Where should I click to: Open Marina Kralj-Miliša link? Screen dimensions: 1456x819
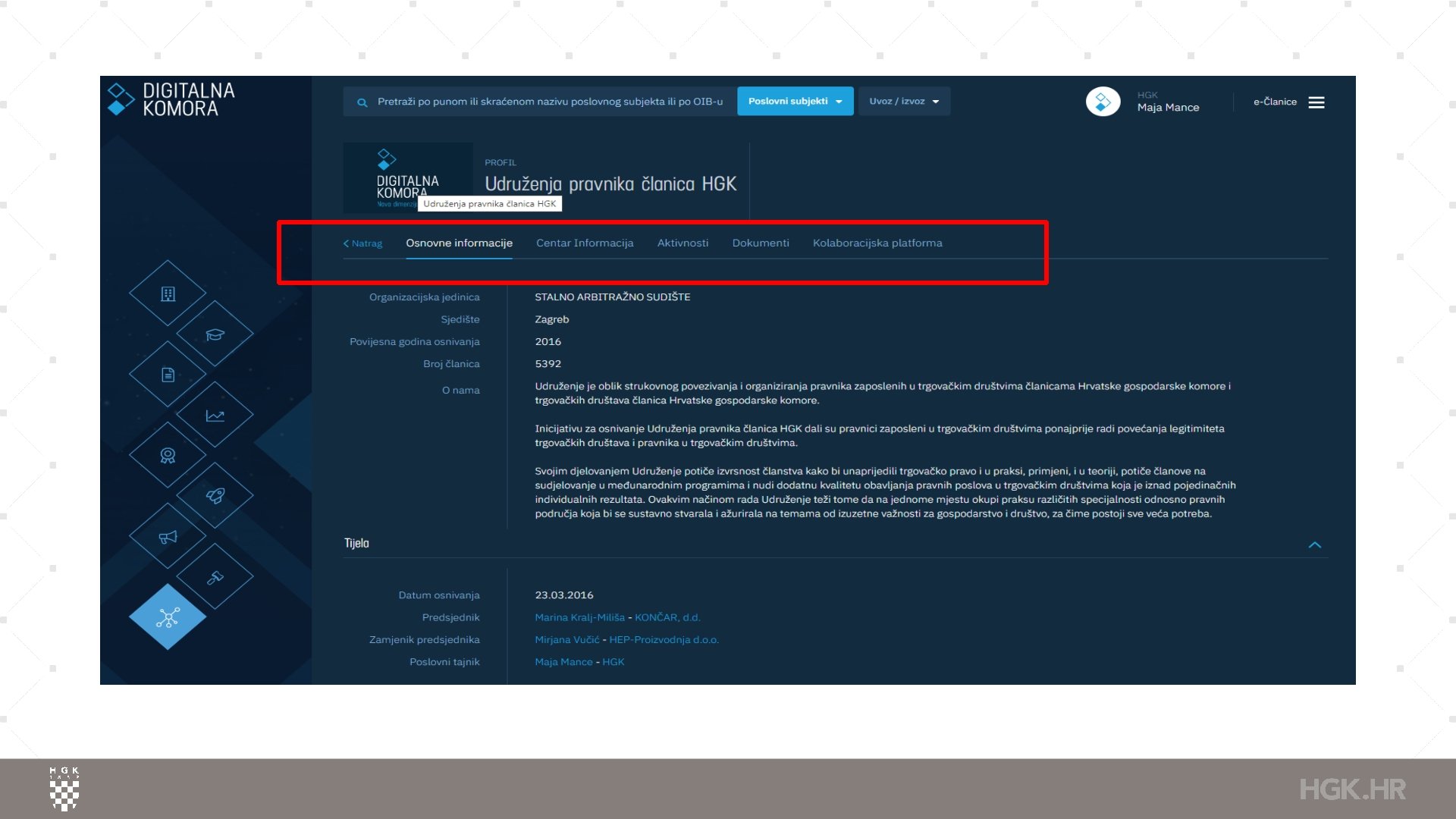[579, 617]
